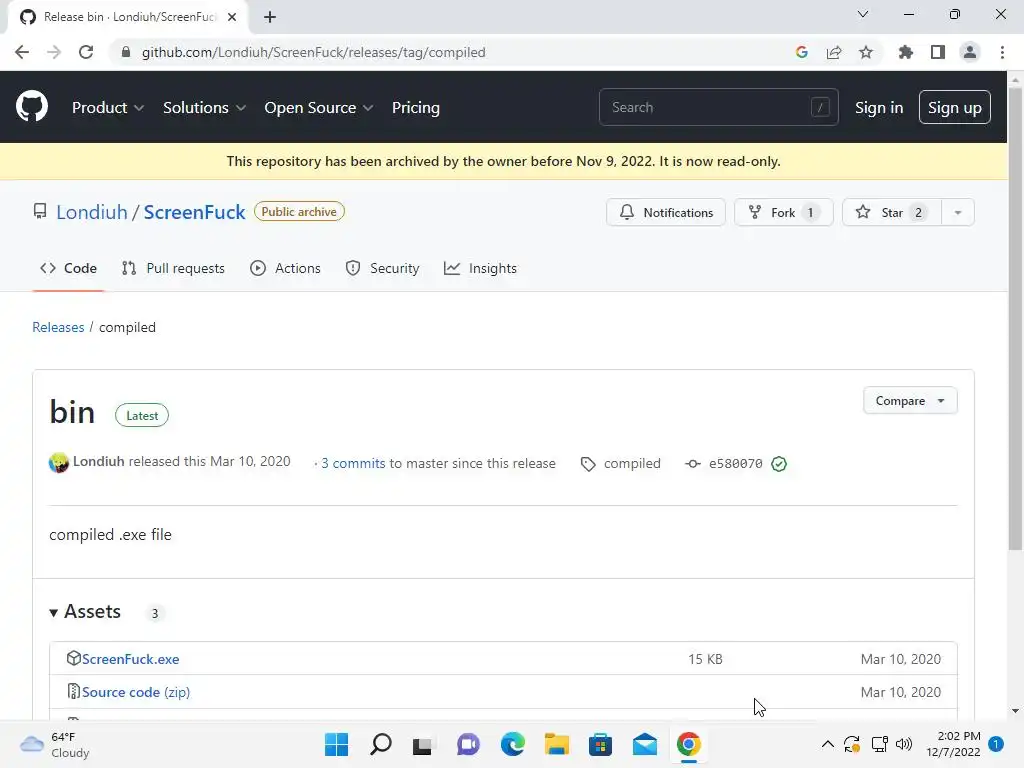The width and height of the screenshot is (1024, 768).
Task: Collapse the Assets section
Action: pos(85,612)
